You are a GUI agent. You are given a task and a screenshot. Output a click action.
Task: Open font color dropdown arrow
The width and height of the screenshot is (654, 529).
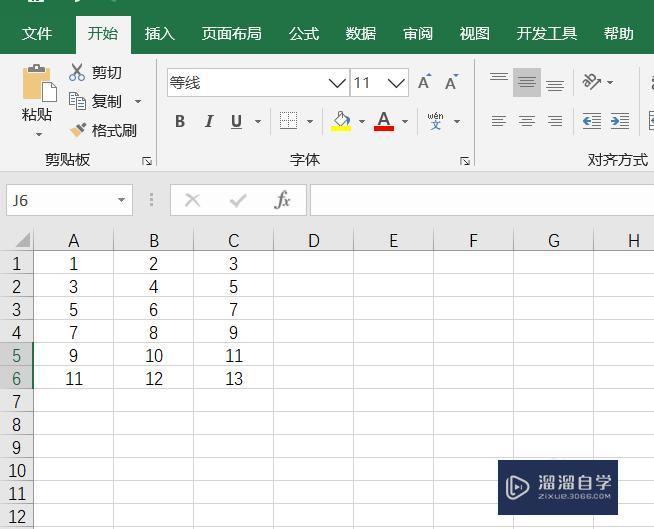(405, 122)
